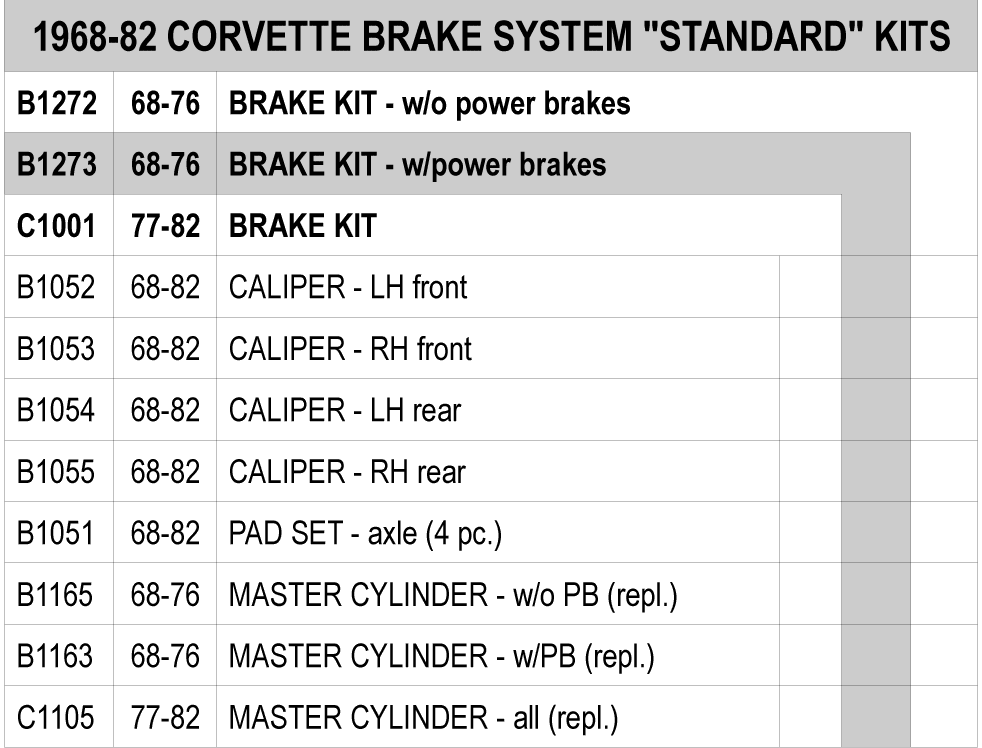Select CALIPER - RH front entry
982x748 pixels.
(350, 349)
